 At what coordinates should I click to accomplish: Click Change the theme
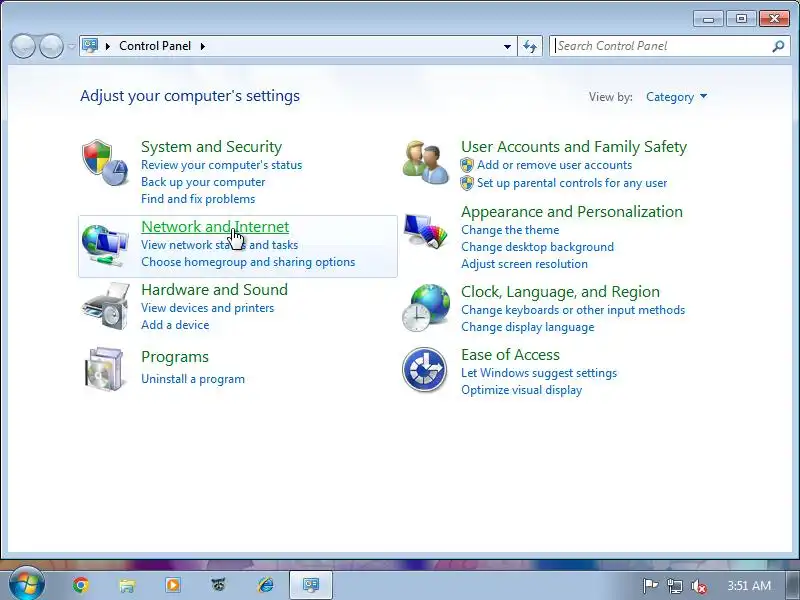click(x=510, y=230)
